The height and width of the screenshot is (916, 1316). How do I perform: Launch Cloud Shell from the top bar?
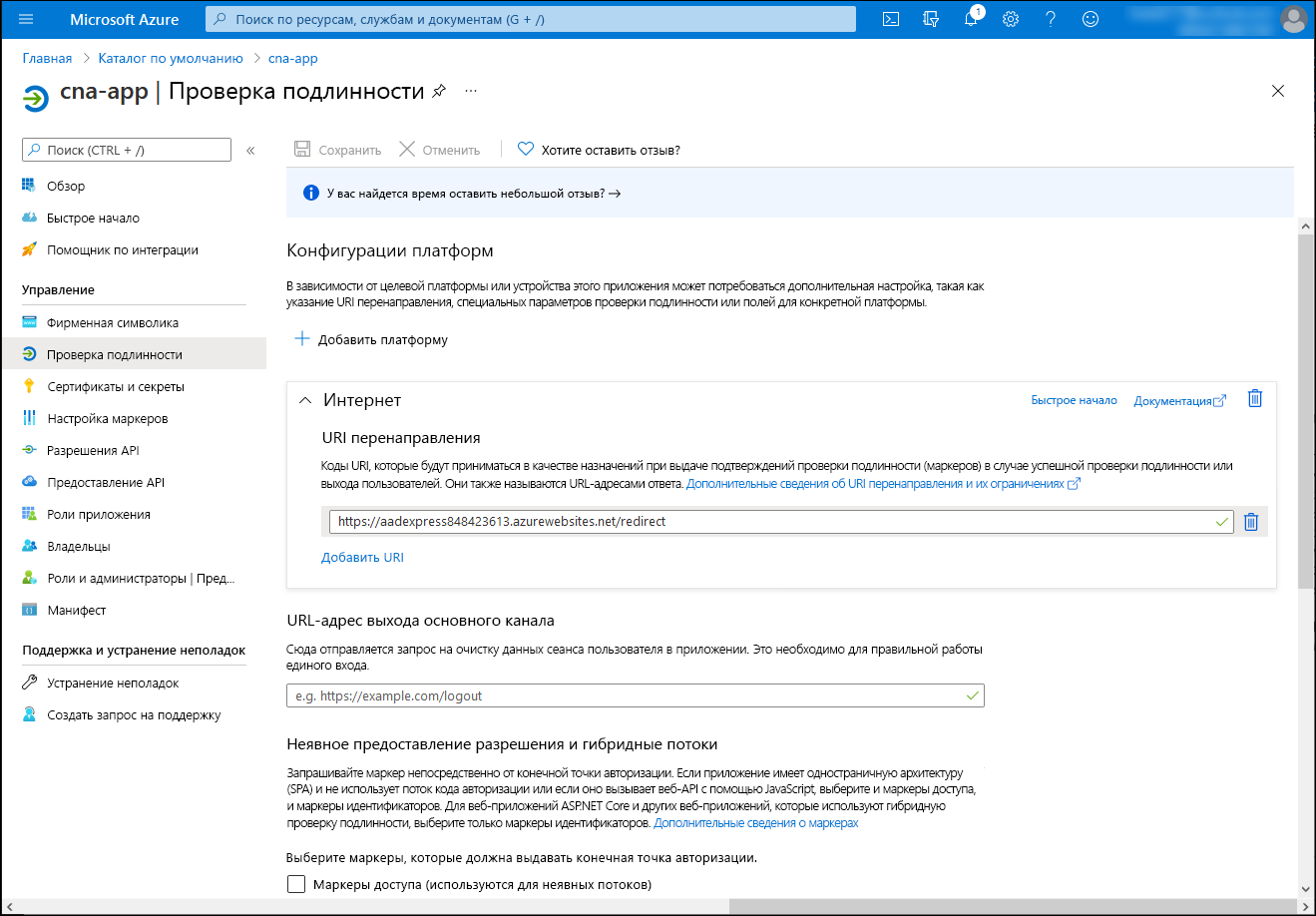tap(891, 19)
